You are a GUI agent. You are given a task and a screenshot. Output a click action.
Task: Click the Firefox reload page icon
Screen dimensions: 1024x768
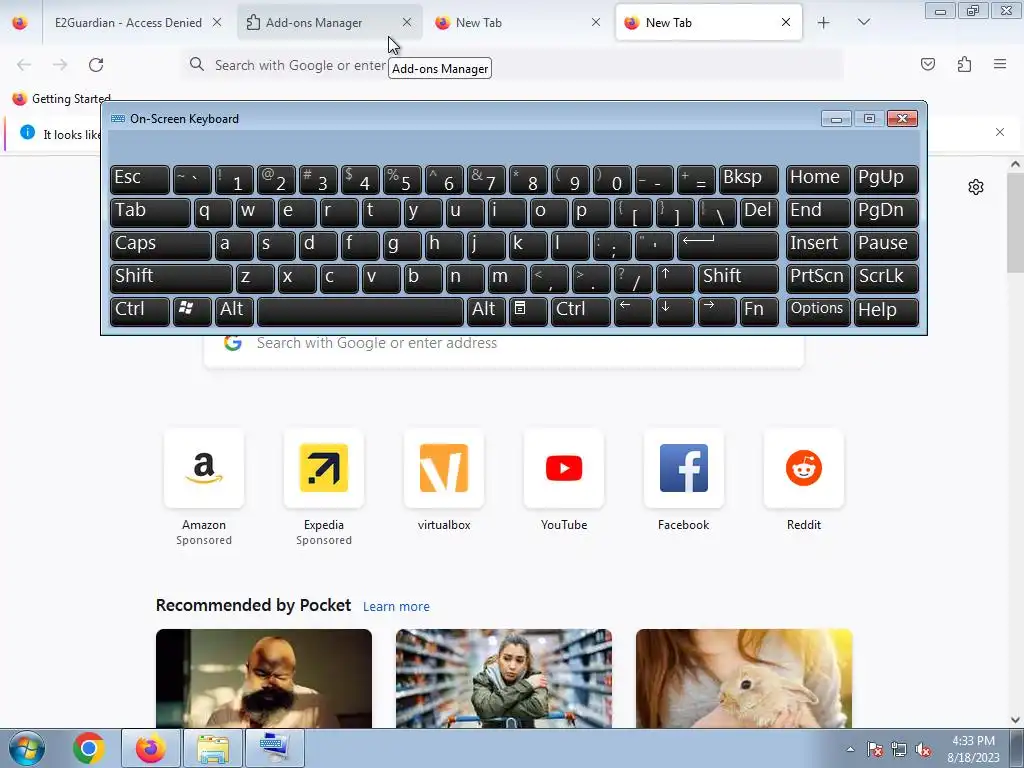click(96, 65)
